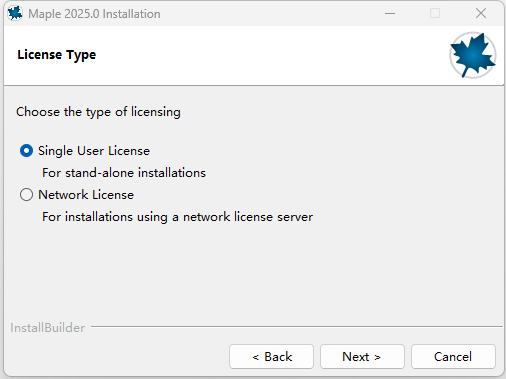Click the divider line beside InstallBuilder
The image size is (506, 379).
[297, 327]
